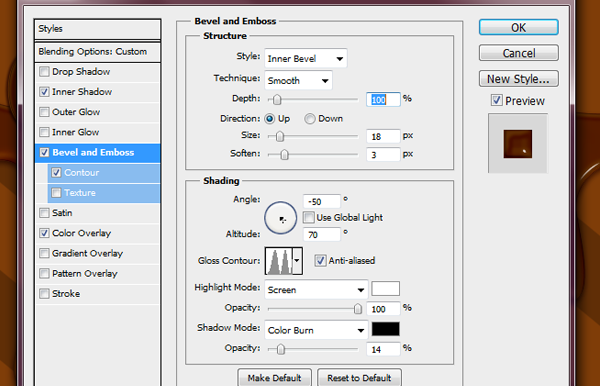This screenshot has height=386, width=600.
Task: Click the New Style... button
Action: point(518,79)
